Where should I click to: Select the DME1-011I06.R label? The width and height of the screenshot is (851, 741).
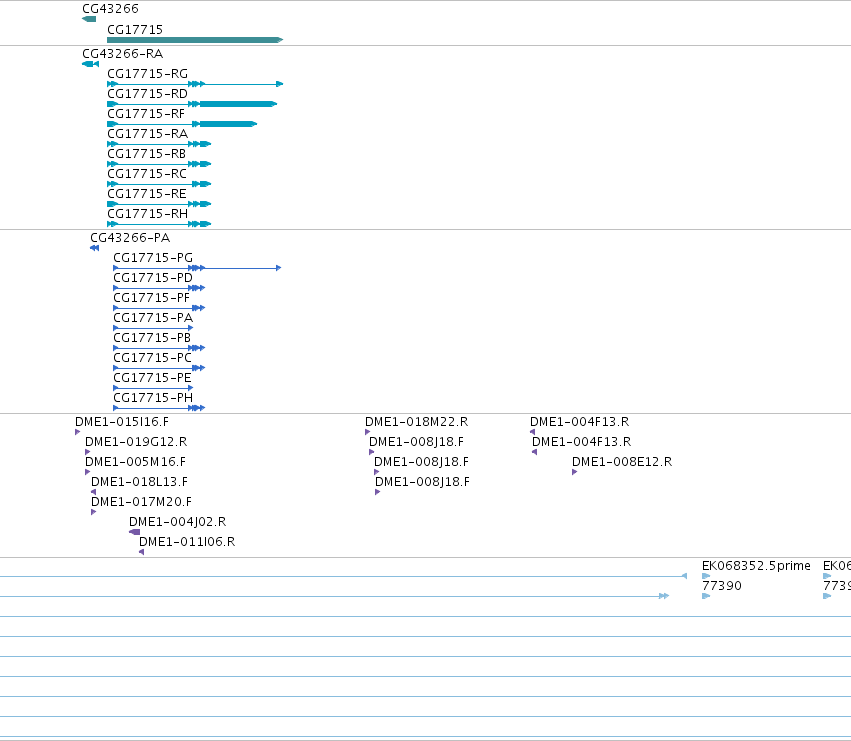click(x=187, y=542)
